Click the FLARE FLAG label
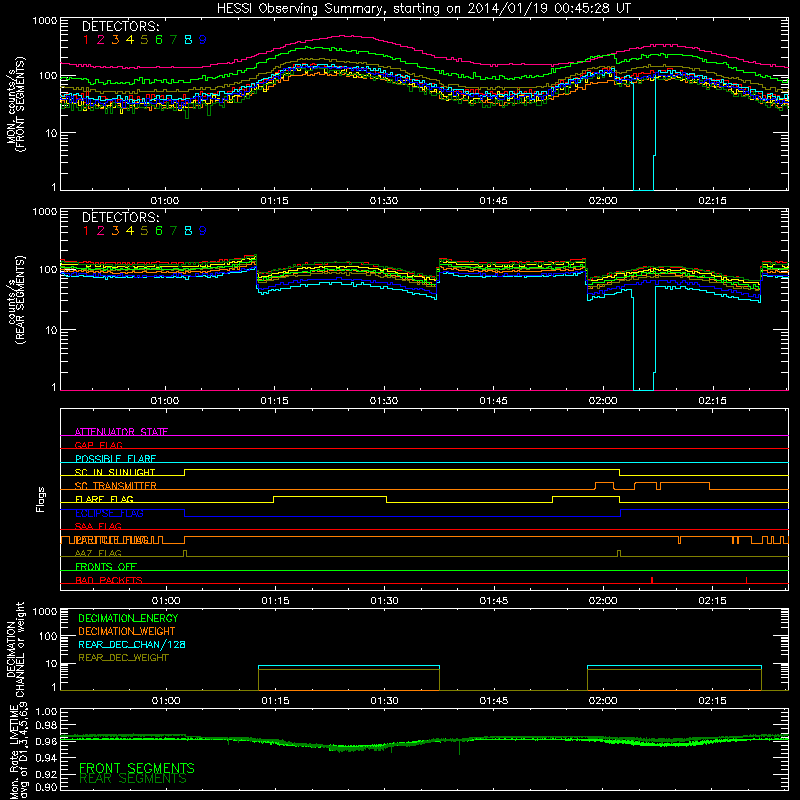The height and width of the screenshot is (800, 800). tap(104, 499)
